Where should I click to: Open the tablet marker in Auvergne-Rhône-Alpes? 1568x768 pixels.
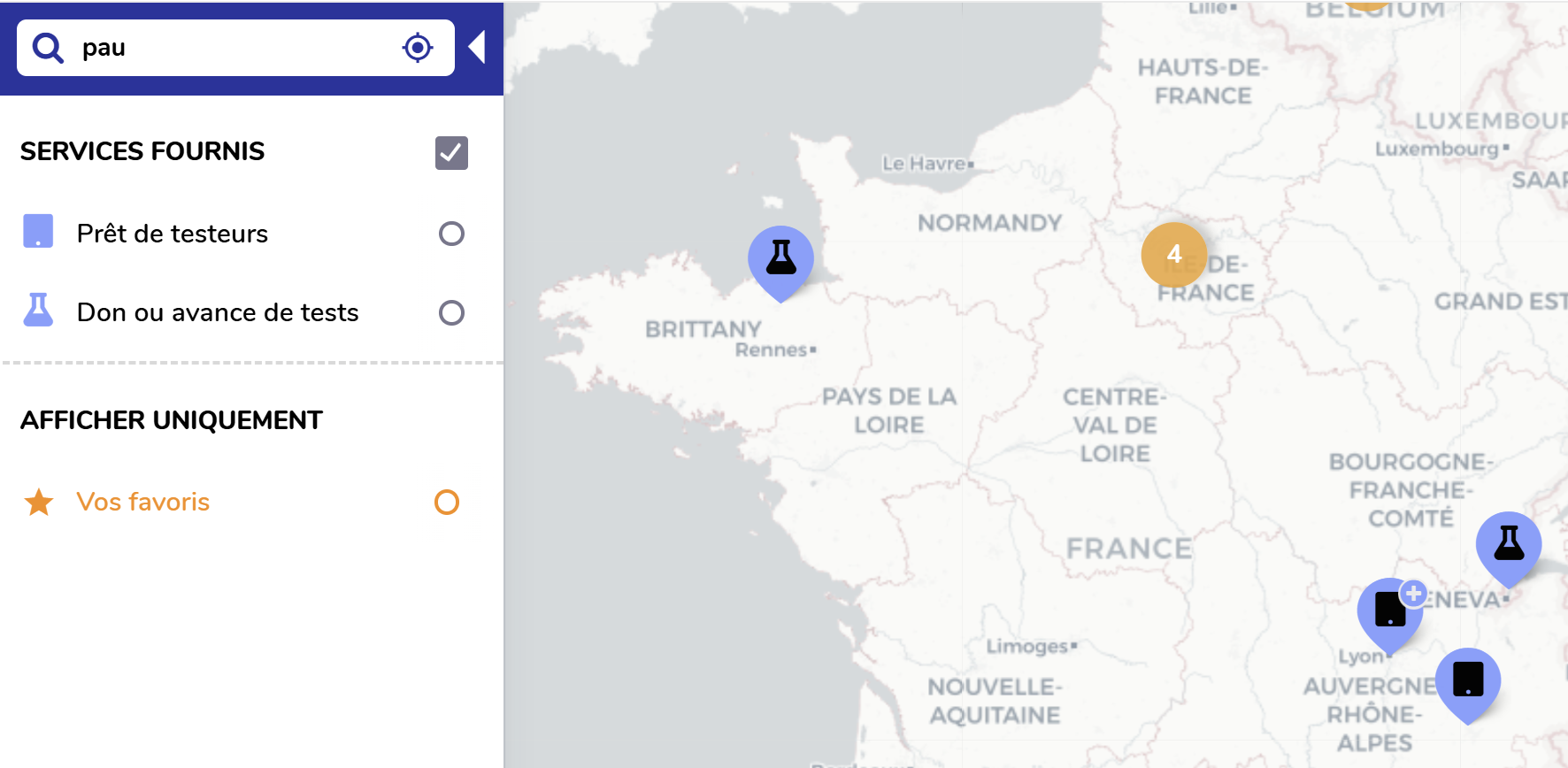click(1468, 681)
